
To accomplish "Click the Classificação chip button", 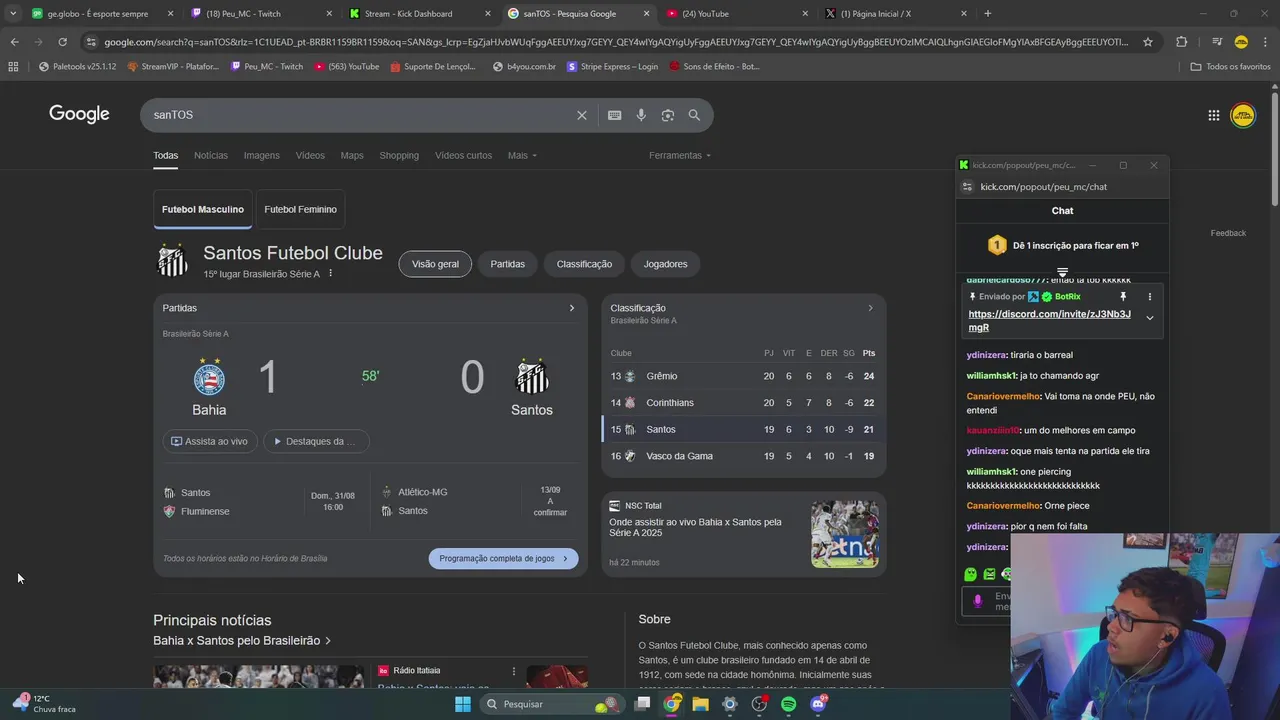I will point(584,264).
